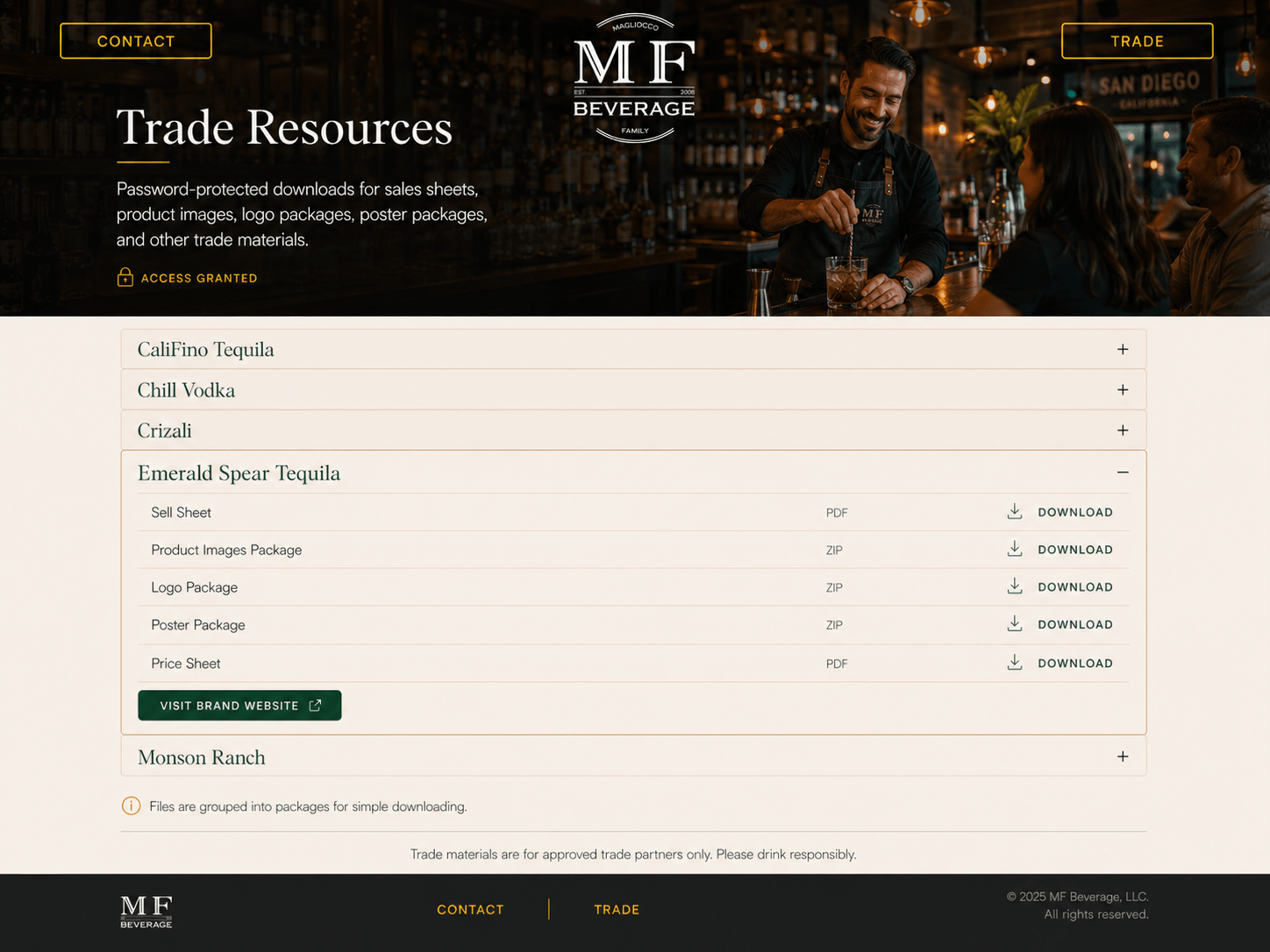Image resolution: width=1270 pixels, height=952 pixels.
Task: Select the Poster Package label
Action: pyautogui.click(x=197, y=625)
